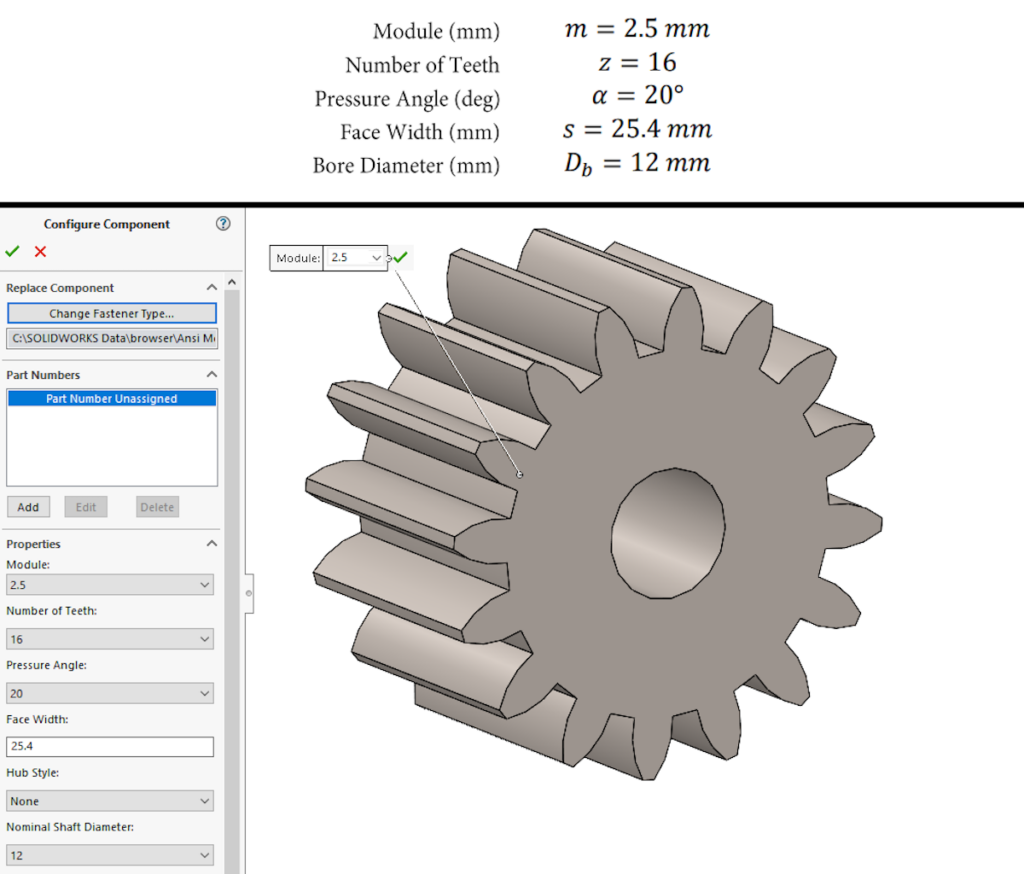Viewport: 1024px width, 874px height.
Task: Collapse the Replace Component section
Action: tap(211, 287)
